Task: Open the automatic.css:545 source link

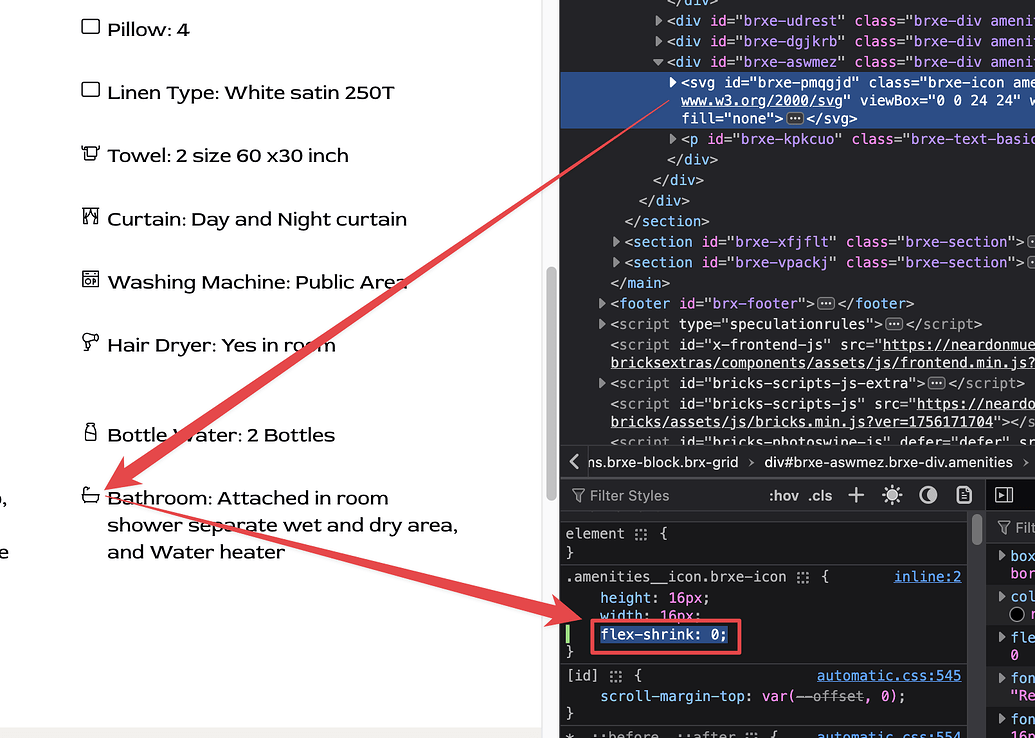Action: coord(889,675)
